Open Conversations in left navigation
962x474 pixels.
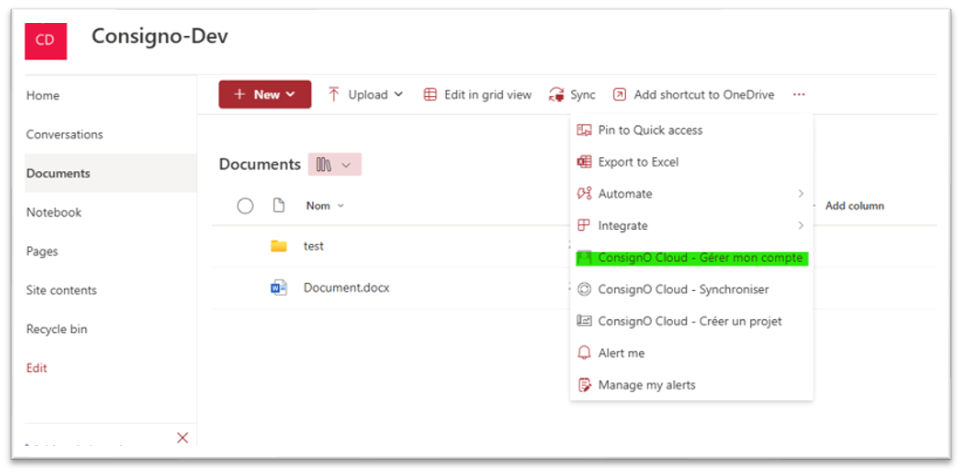tap(64, 134)
